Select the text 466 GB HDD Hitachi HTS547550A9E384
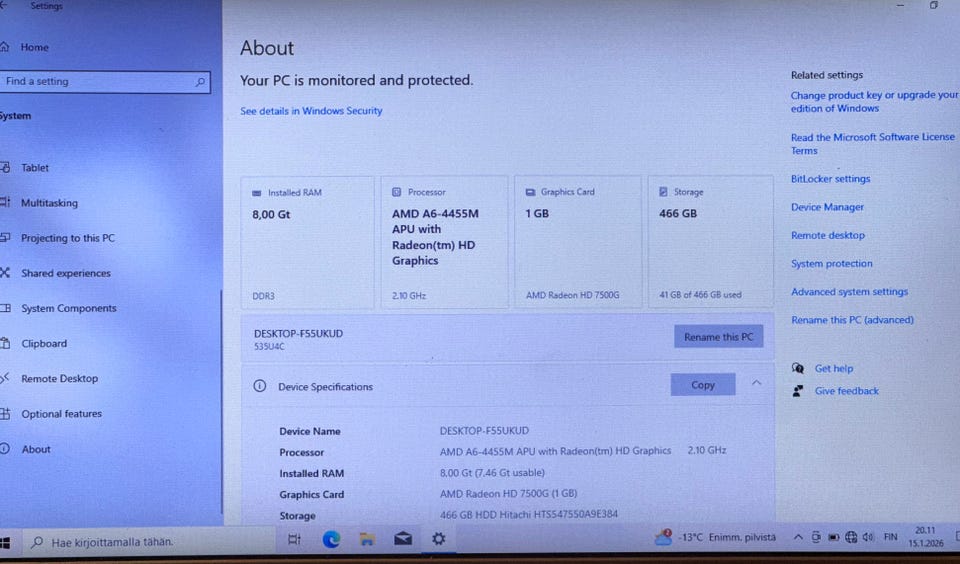 pos(528,514)
